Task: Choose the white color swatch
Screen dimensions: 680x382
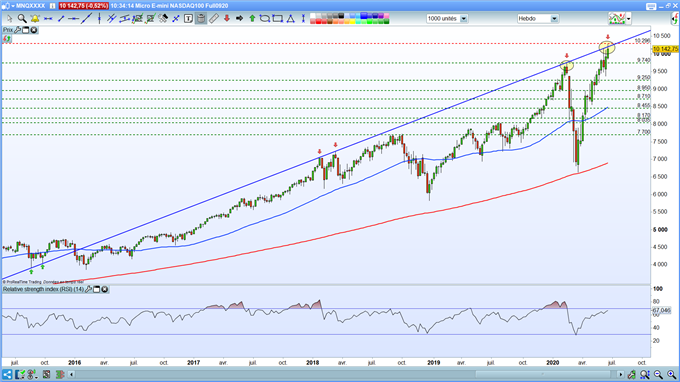Action: (313, 16)
